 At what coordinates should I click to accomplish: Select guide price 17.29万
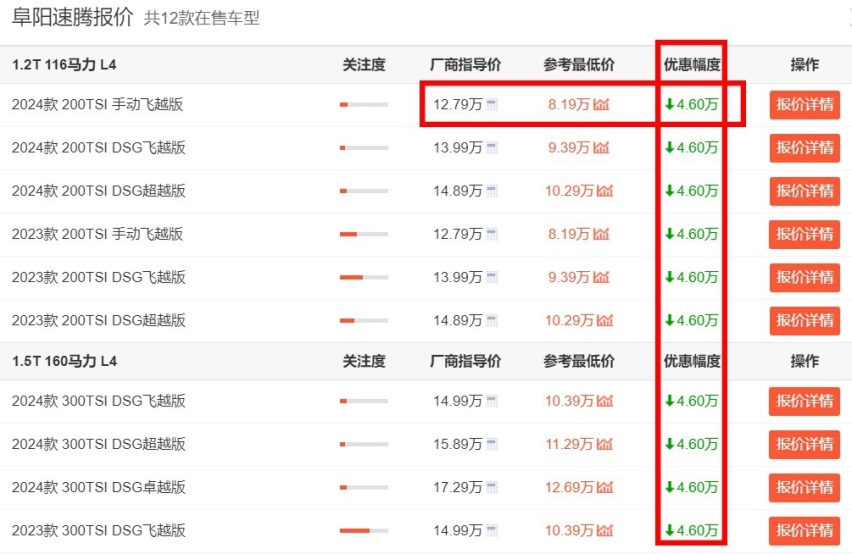coord(458,488)
